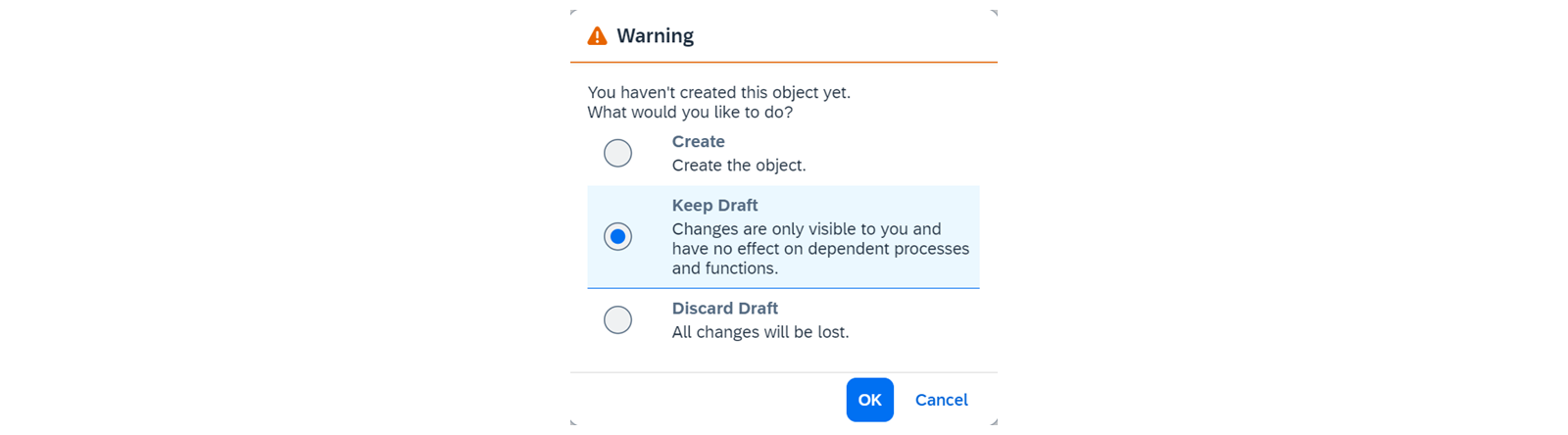This screenshot has width=1568, height=435.
Task: Click the bold "Create" option label
Action: pyautogui.click(x=699, y=141)
